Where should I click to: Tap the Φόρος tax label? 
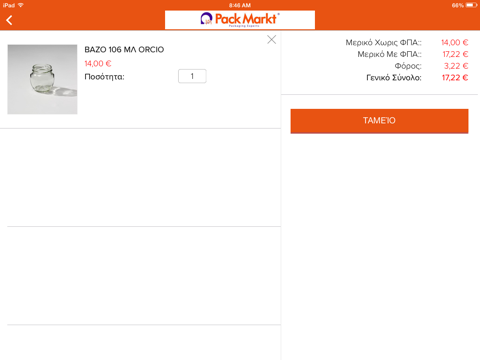click(x=408, y=66)
